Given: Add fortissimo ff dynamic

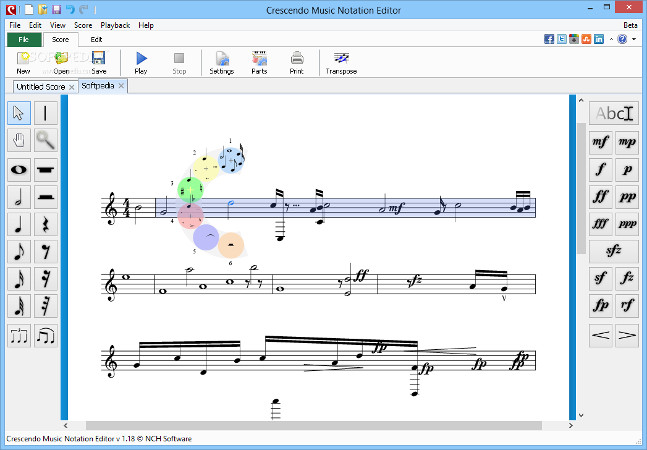Looking at the screenshot, I should tap(601, 197).
